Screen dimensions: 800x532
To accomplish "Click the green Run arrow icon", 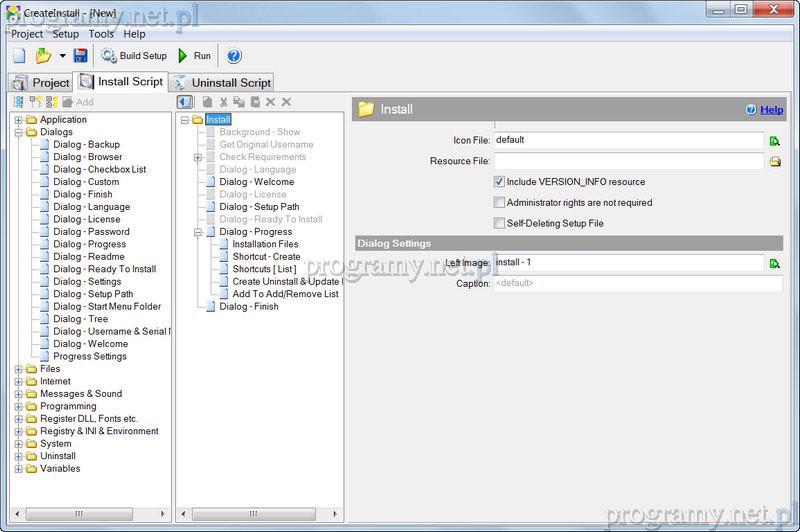I will tap(183, 56).
